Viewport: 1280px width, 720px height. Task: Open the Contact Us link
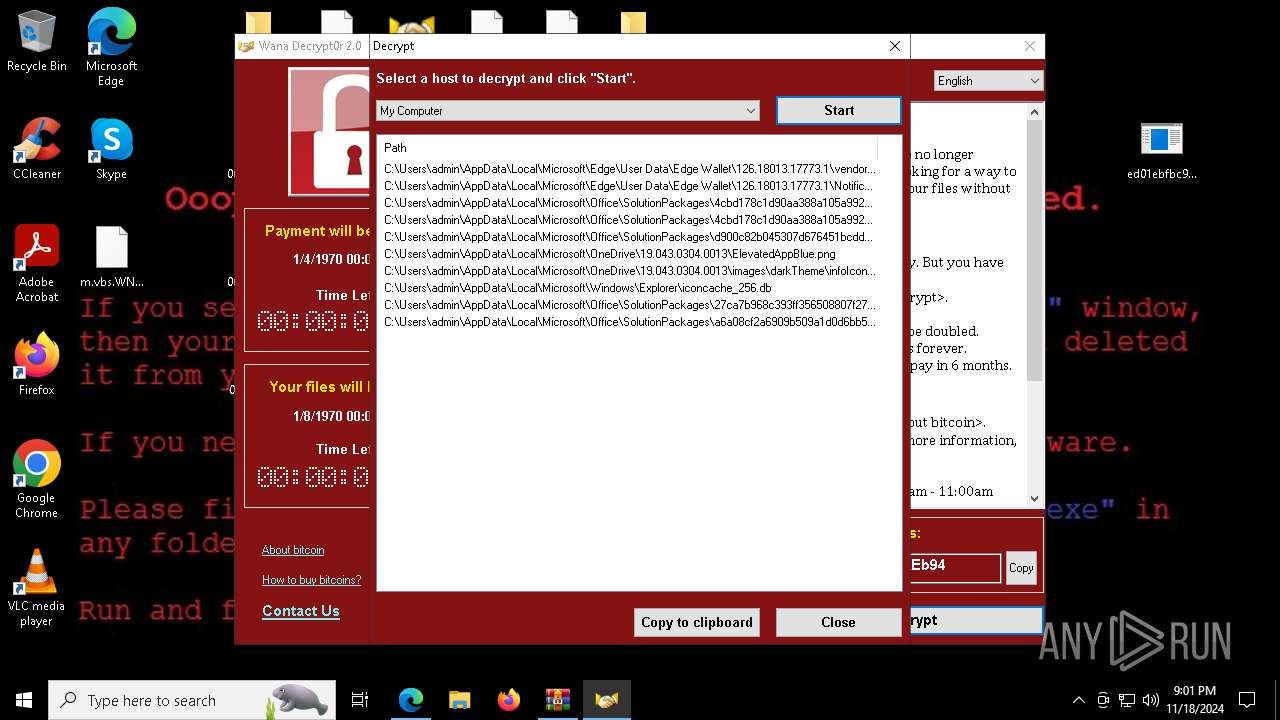301,611
